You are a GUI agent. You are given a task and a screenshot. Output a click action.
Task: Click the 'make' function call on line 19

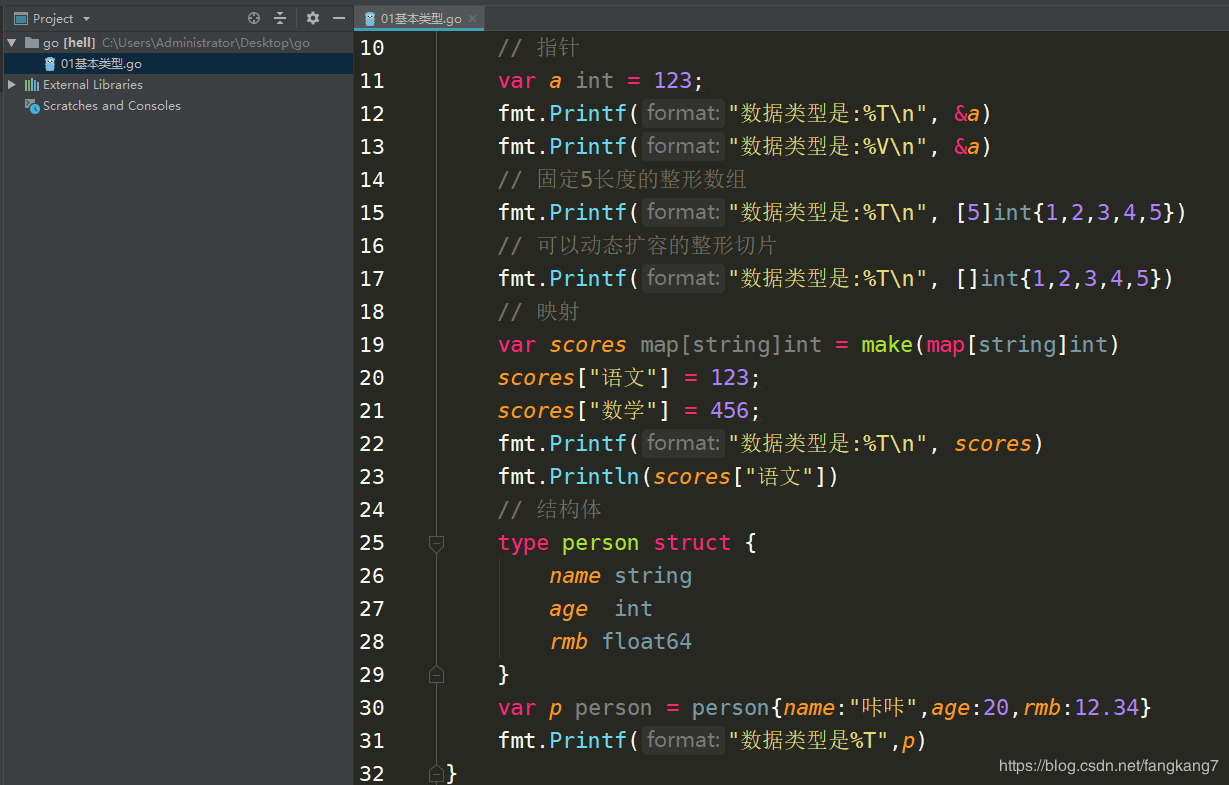(887, 345)
